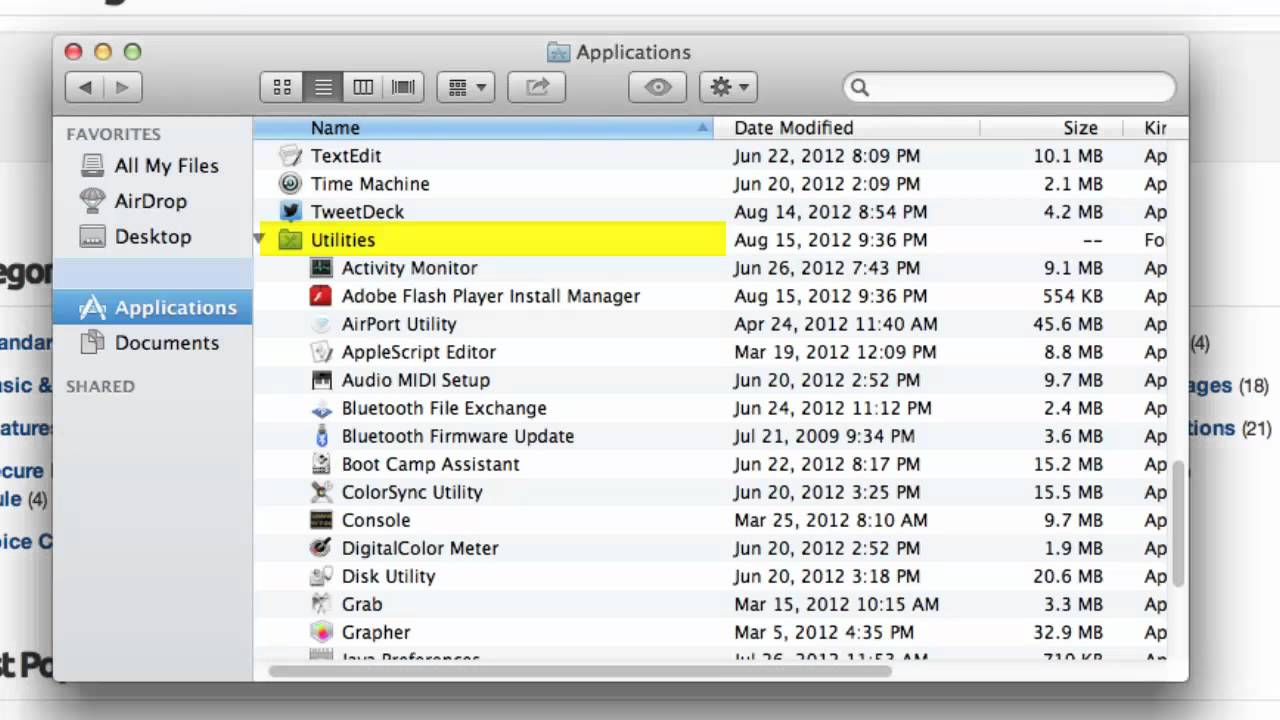Image resolution: width=1280 pixels, height=720 pixels.
Task: Switch to Cover Flow view
Action: click(x=404, y=88)
